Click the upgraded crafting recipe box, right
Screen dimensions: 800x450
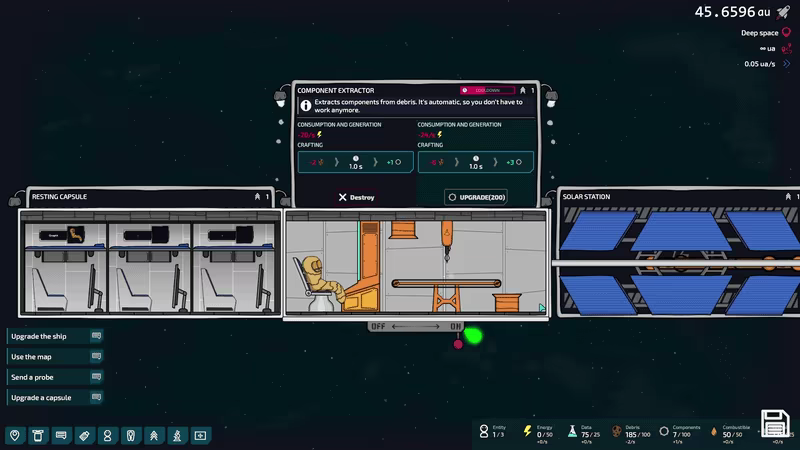pyautogui.click(x=476, y=162)
